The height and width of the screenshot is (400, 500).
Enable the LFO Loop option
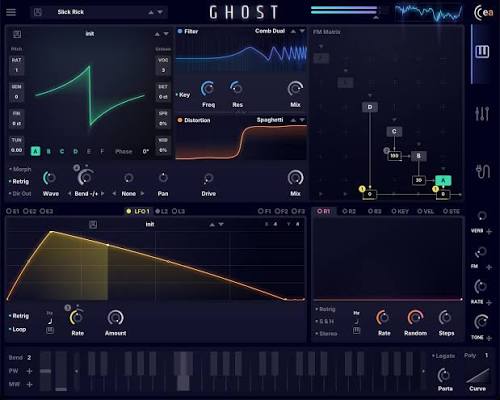pyautogui.click(x=17, y=329)
